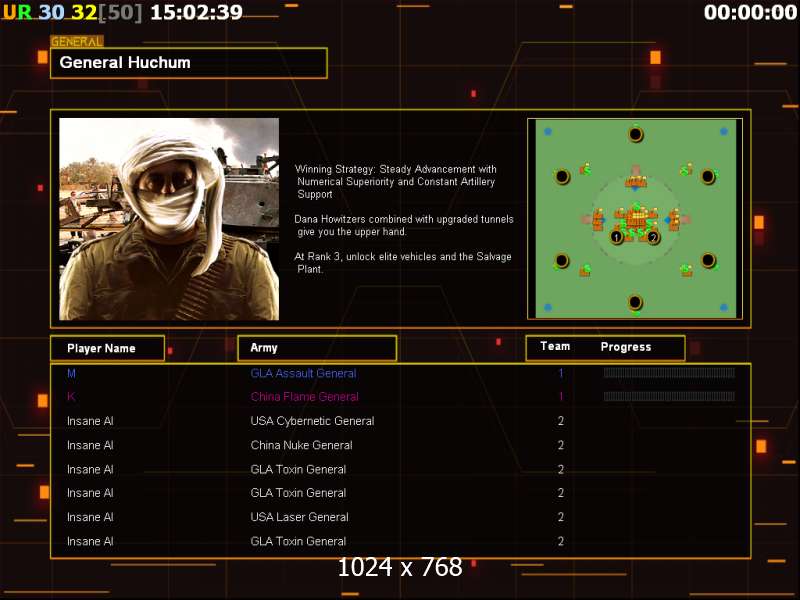Click player K's loading progress bar
Viewport: 800px width, 600px height.
click(669, 396)
